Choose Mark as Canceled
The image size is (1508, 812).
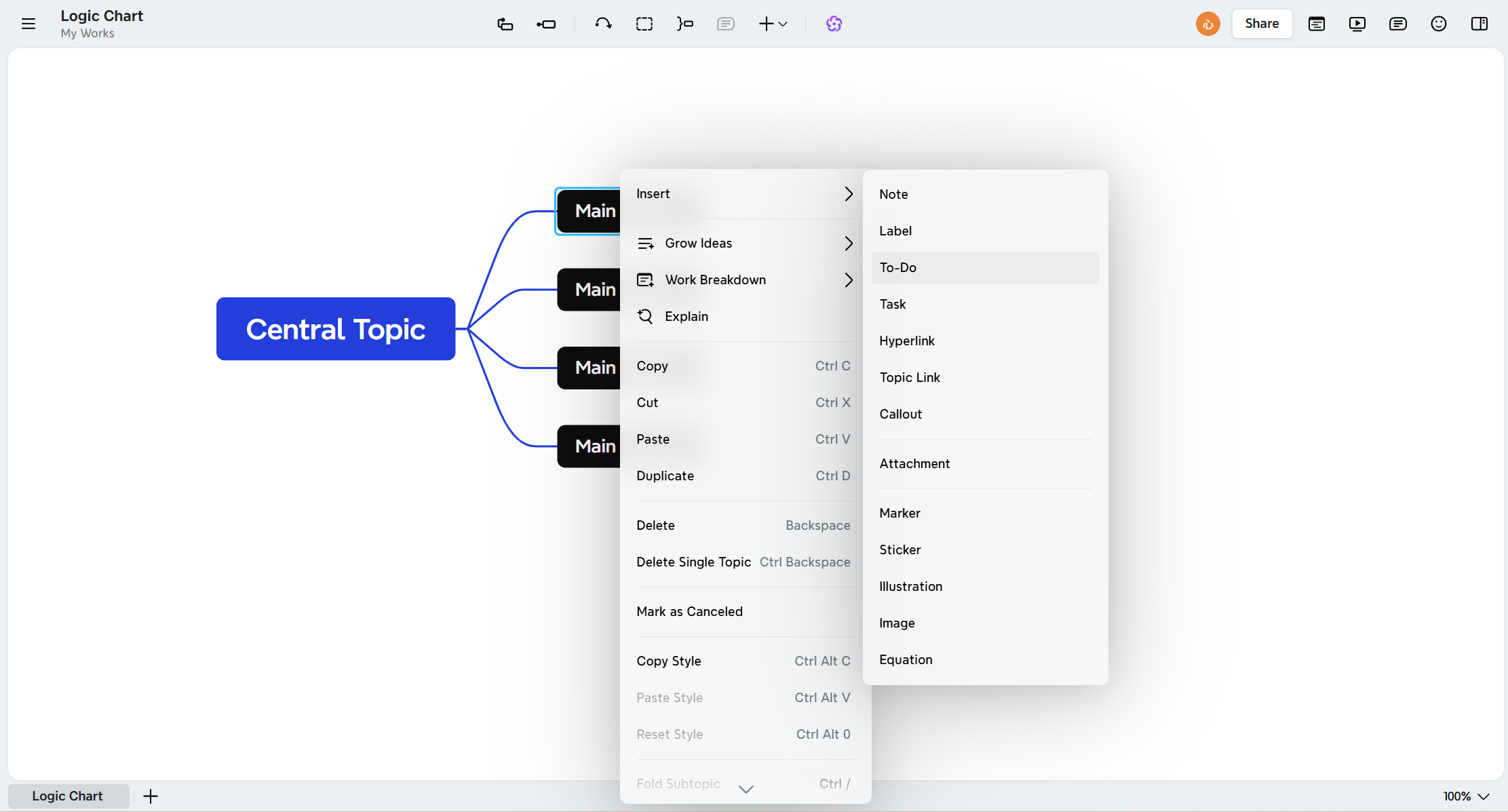pos(745,612)
